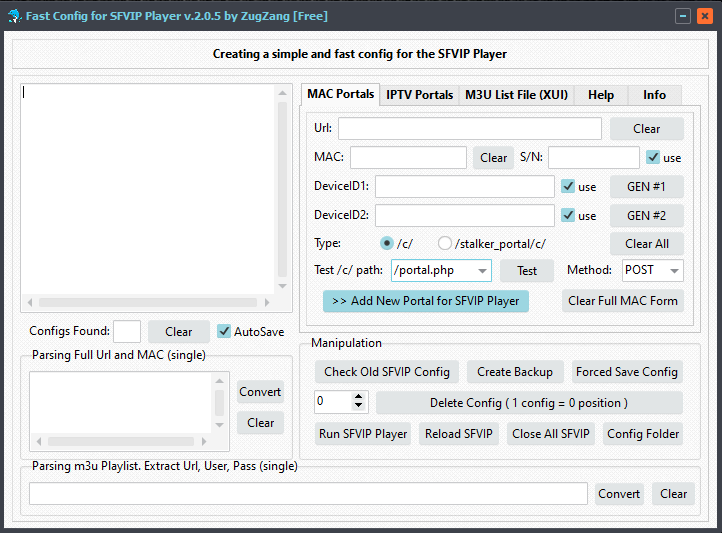The height and width of the screenshot is (533, 722).
Task: Click inside the large configs text area
Action: click(148, 189)
